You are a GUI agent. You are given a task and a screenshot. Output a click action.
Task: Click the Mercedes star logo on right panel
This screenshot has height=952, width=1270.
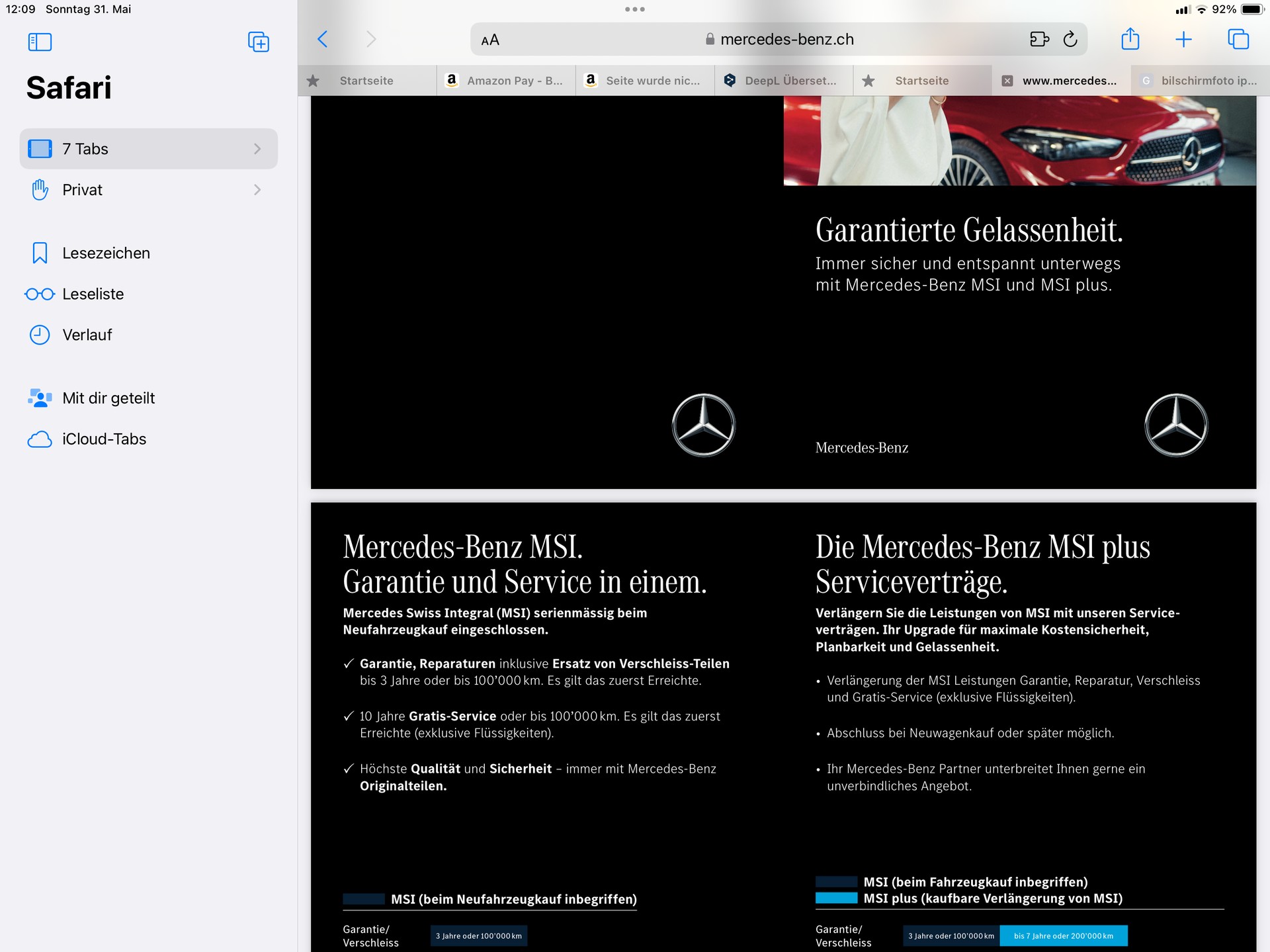point(1176,425)
